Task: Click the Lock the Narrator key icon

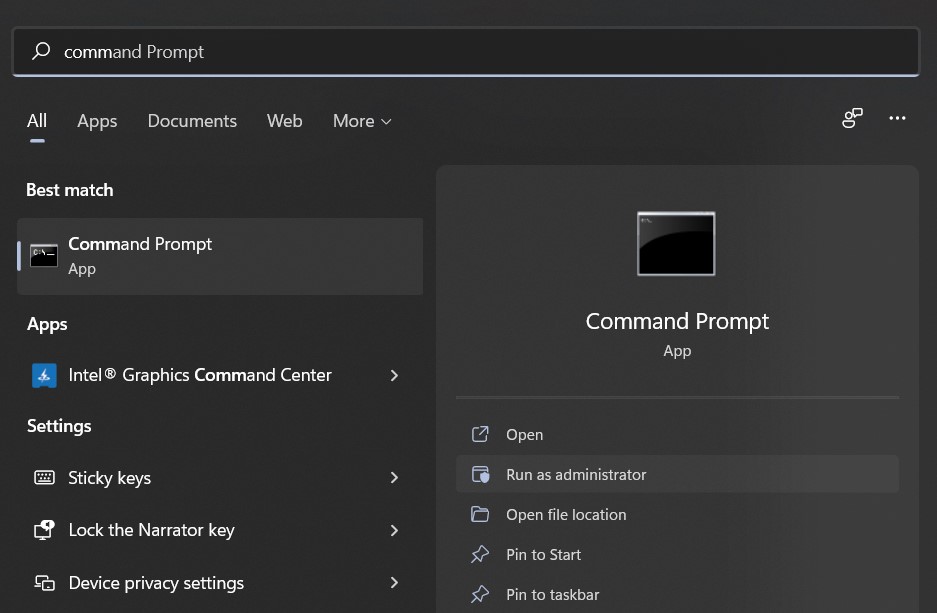Action: coord(44,530)
